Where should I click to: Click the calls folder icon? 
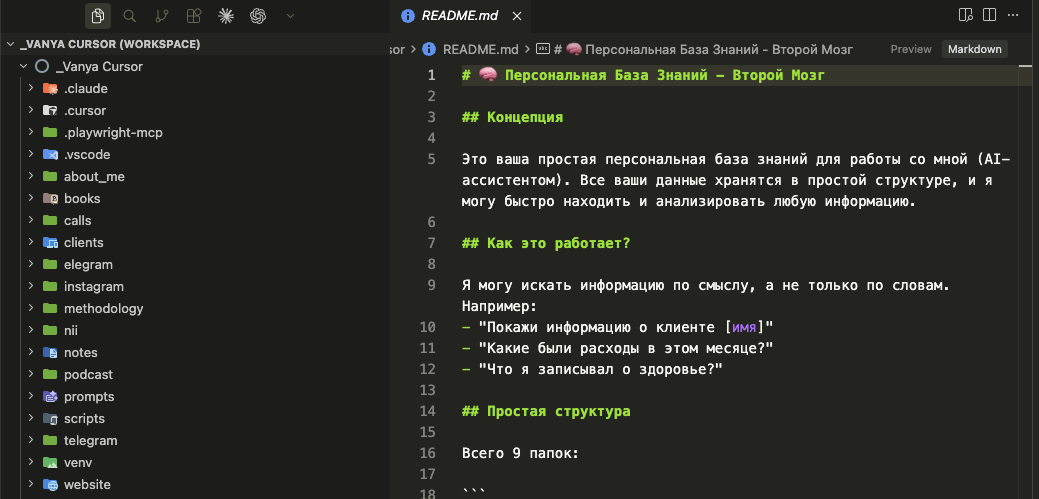[50, 221]
